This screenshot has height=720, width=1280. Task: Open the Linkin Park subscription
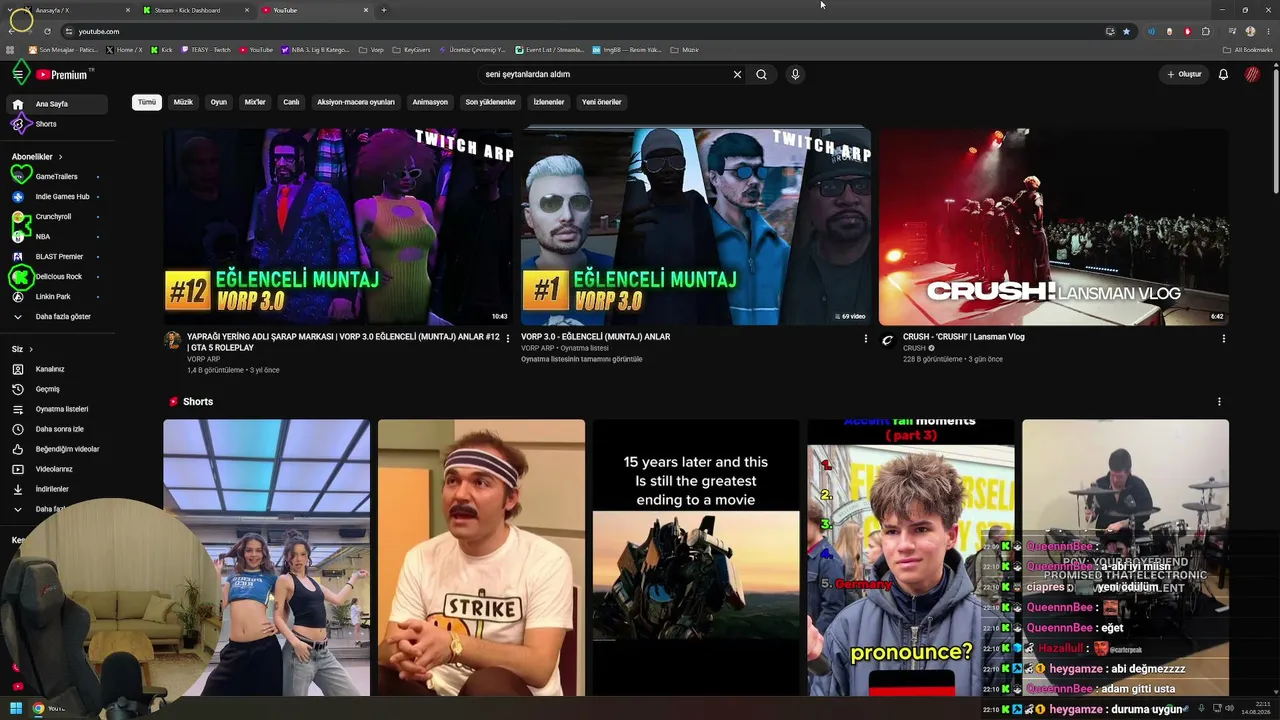tap(56, 297)
